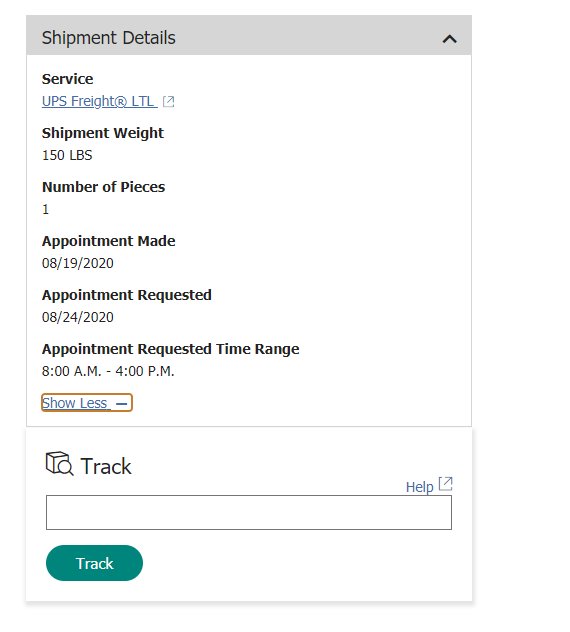The width and height of the screenshot is (570, 632).
Task: Select the Track section heading
Action: [106, 466]
